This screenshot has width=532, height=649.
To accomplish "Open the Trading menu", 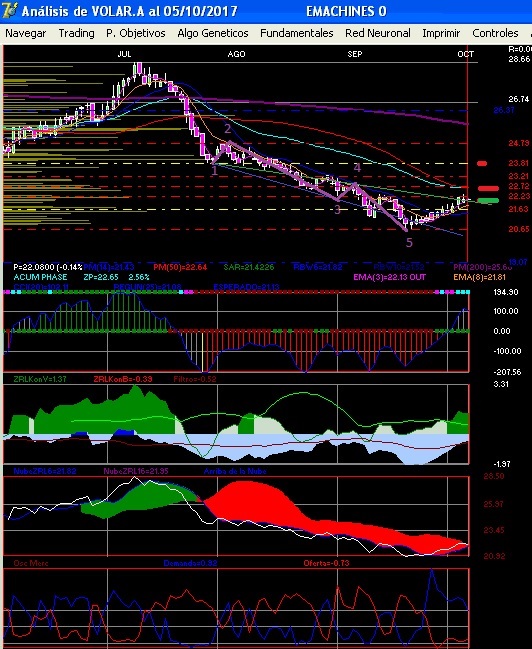I will pos(77,33).
